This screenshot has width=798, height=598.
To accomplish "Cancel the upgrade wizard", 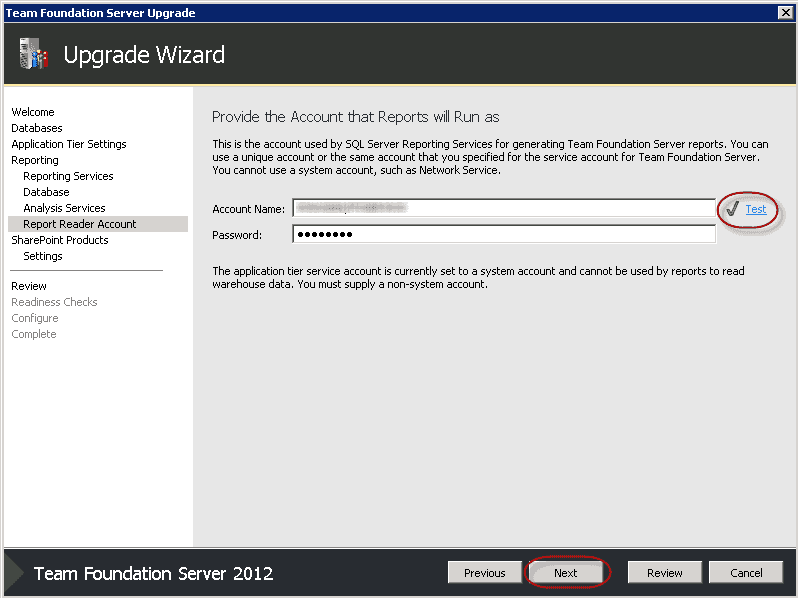I will pos(746,573).
